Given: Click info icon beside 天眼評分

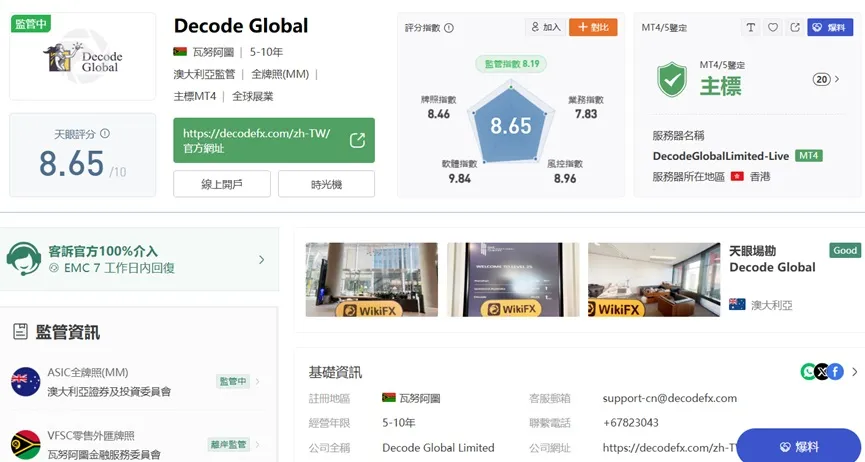Looking at the screenshot, I should tap(105, 134).
